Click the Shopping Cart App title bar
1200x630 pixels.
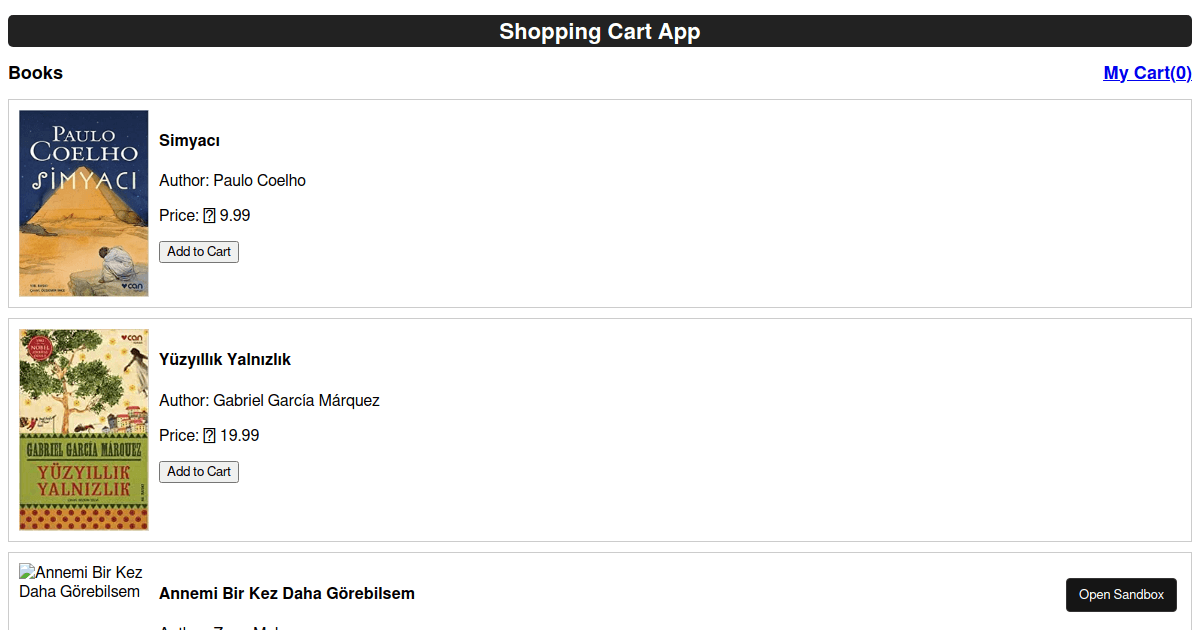pyautogui.click(x=600, y=31)
